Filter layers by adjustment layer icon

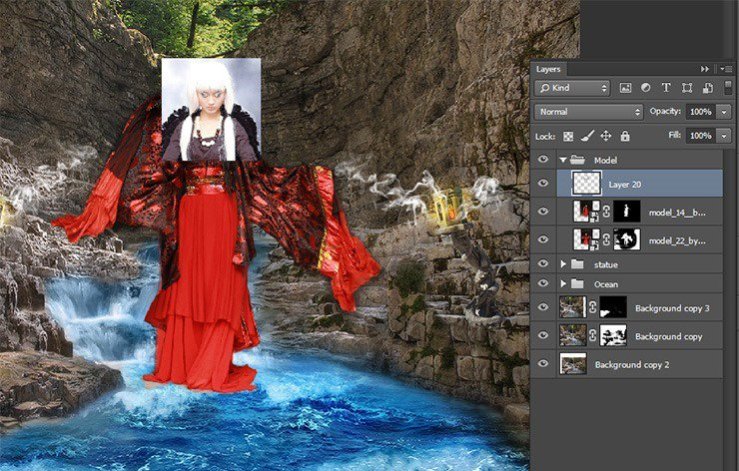point(646,88)
